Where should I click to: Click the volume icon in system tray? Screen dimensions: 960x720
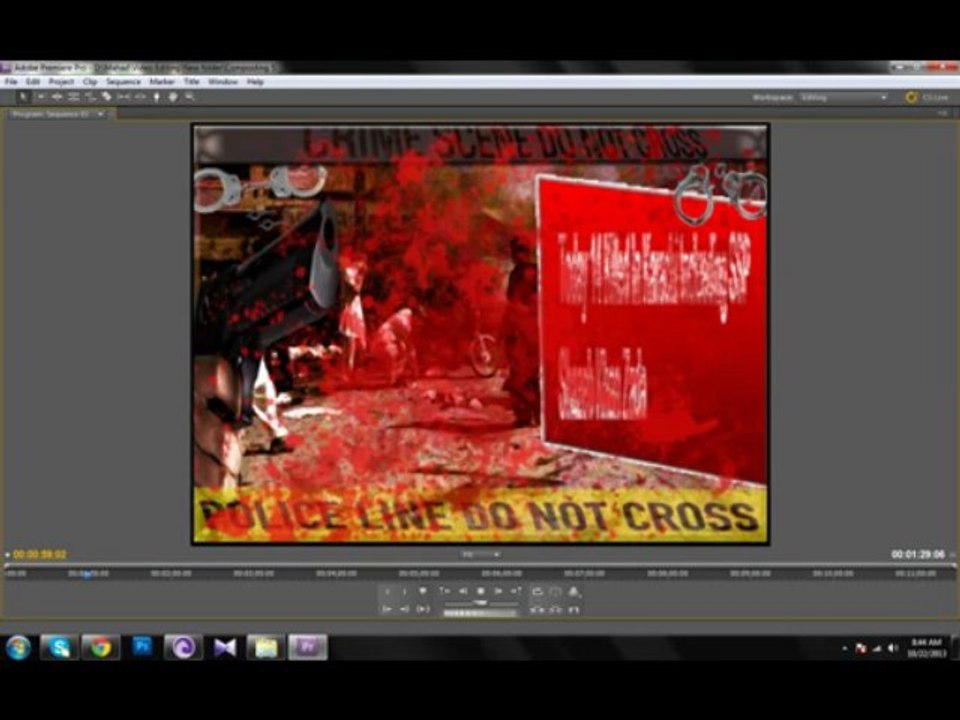(x=893, y=648)
